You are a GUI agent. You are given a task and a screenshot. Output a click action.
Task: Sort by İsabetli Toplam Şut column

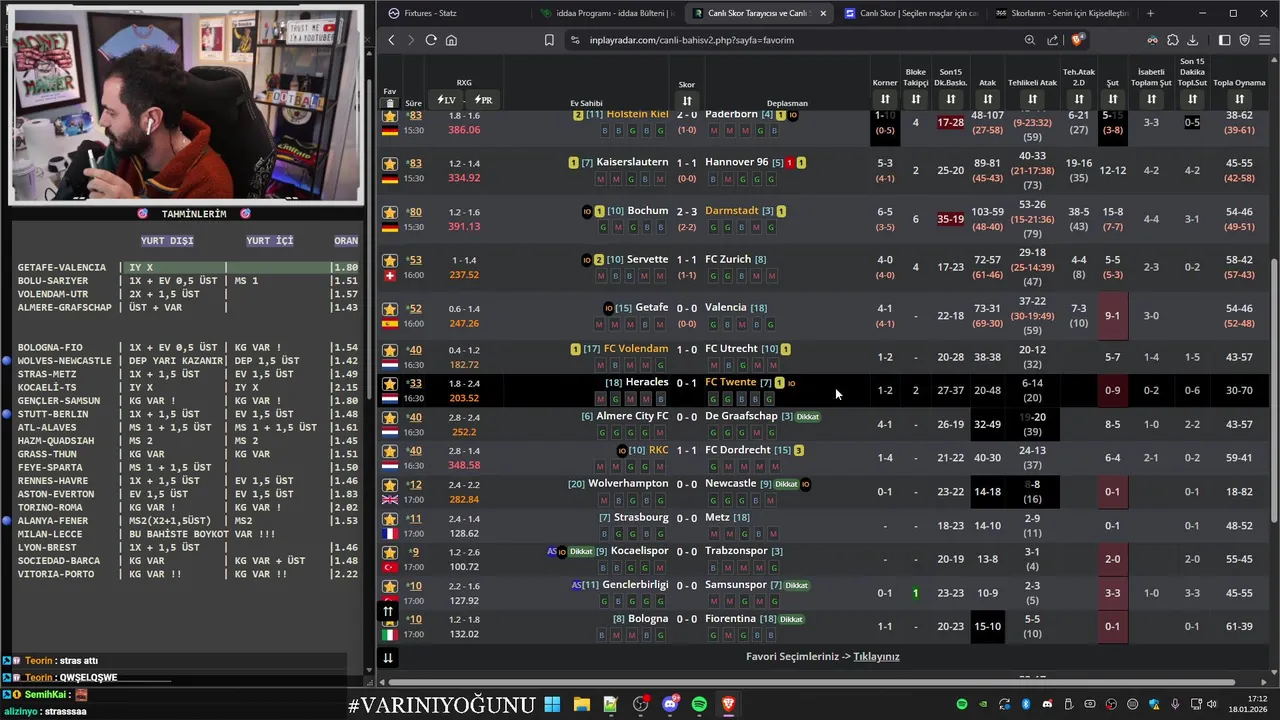coord(1151,99)
